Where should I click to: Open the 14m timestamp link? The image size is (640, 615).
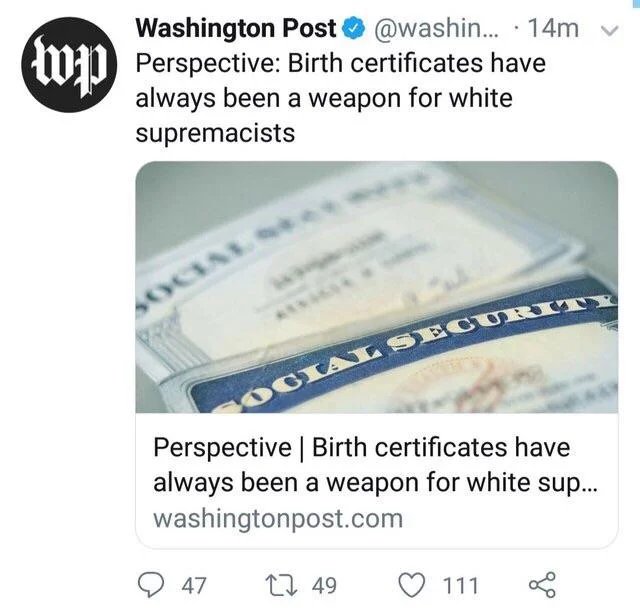pyautogui.click(x=553, y=29)
